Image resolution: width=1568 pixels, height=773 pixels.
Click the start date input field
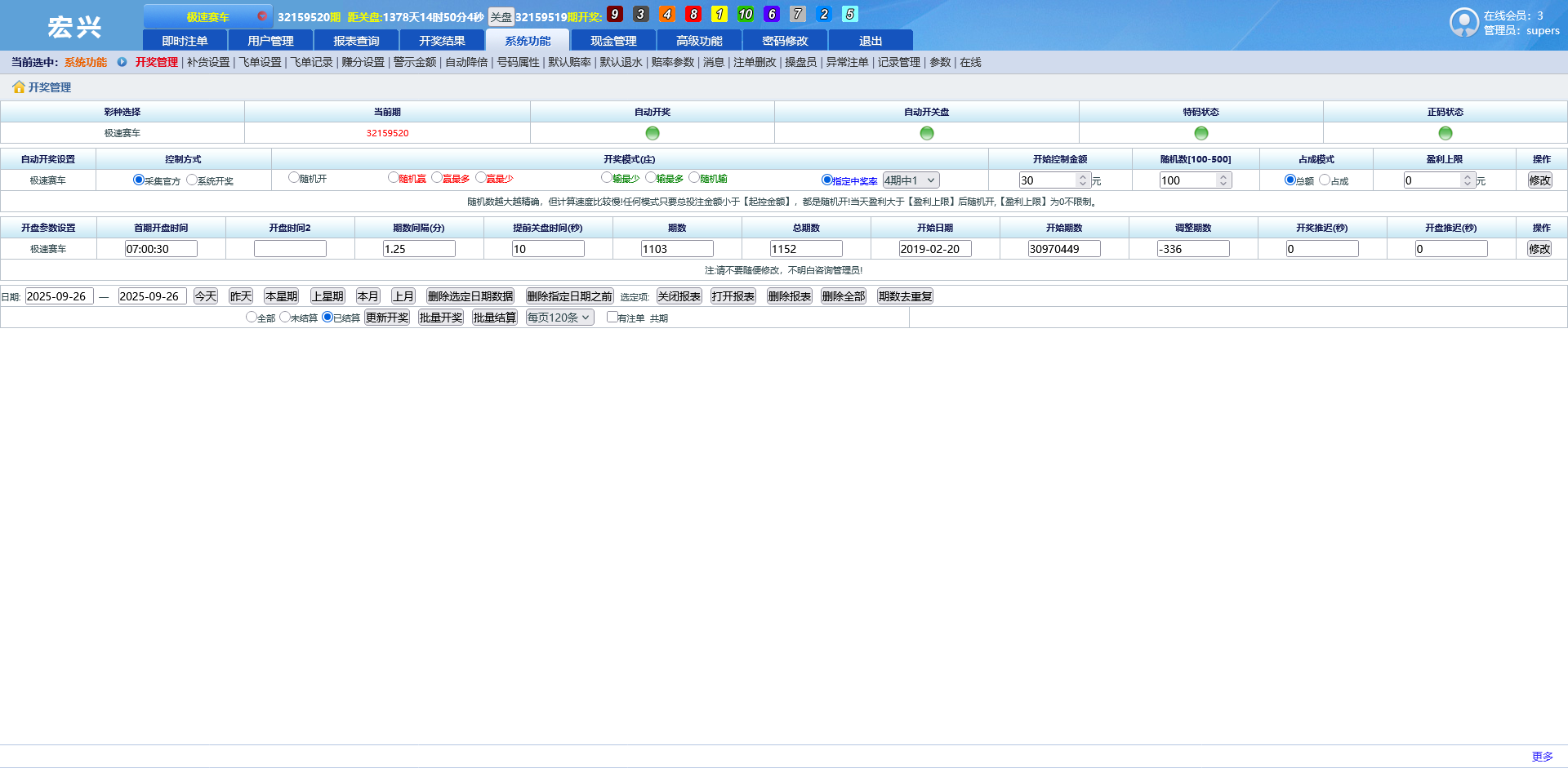tap(60, 296)
